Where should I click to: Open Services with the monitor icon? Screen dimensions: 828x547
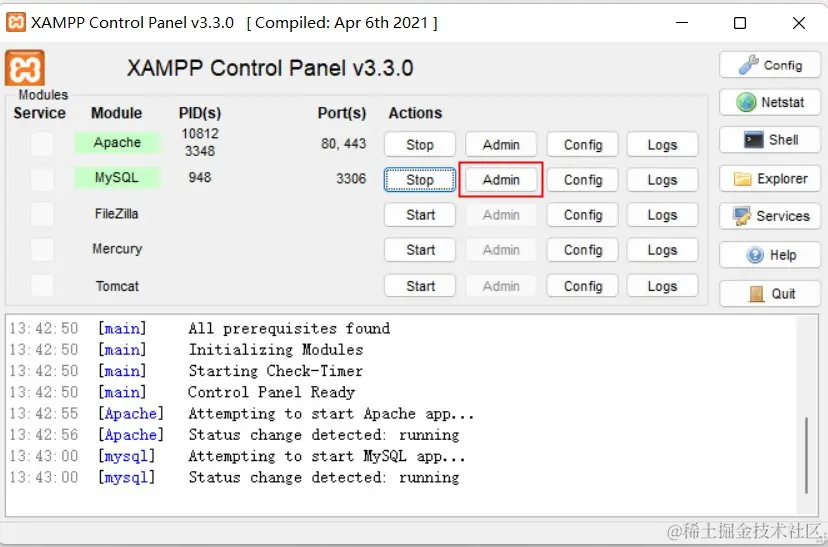click(770, 216)
